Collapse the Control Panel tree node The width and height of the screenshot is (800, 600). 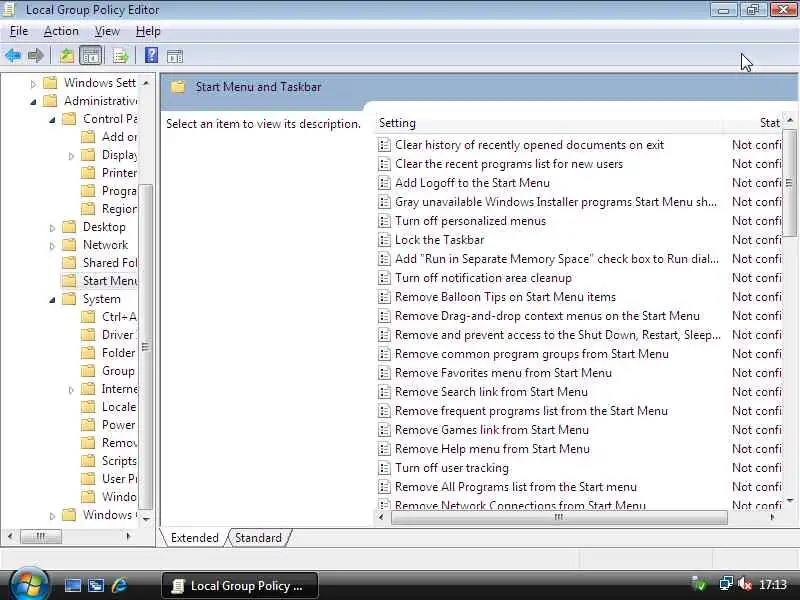[x=53, y=120]
